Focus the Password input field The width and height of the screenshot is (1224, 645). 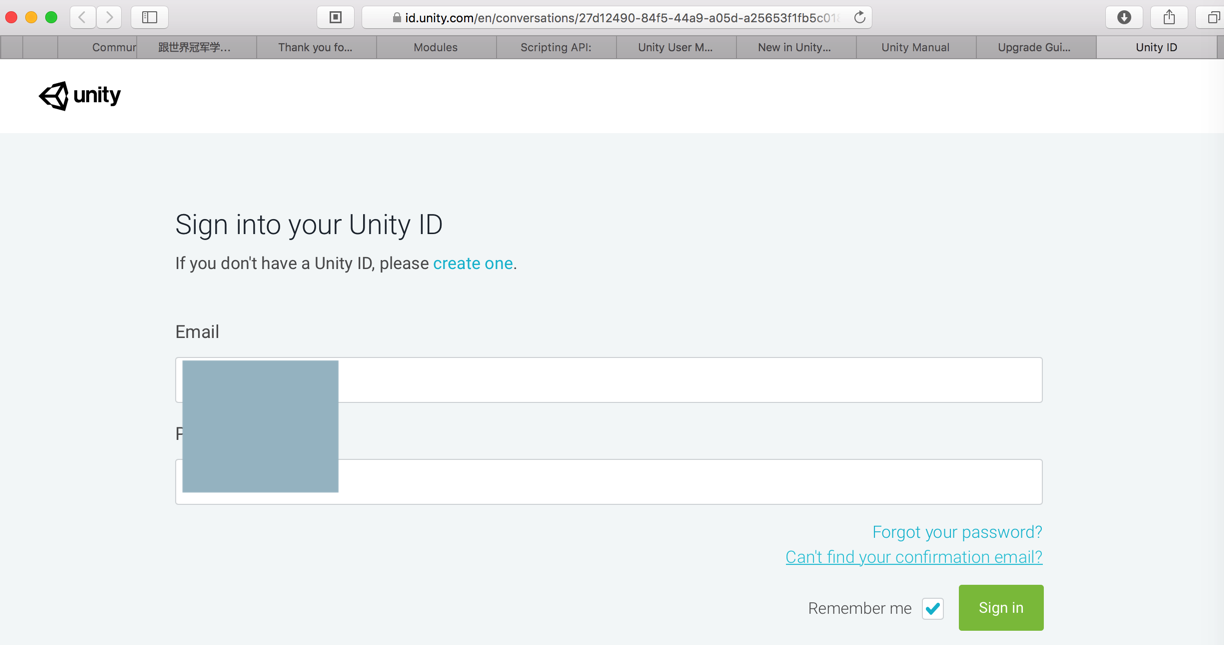tap(609, 482)
